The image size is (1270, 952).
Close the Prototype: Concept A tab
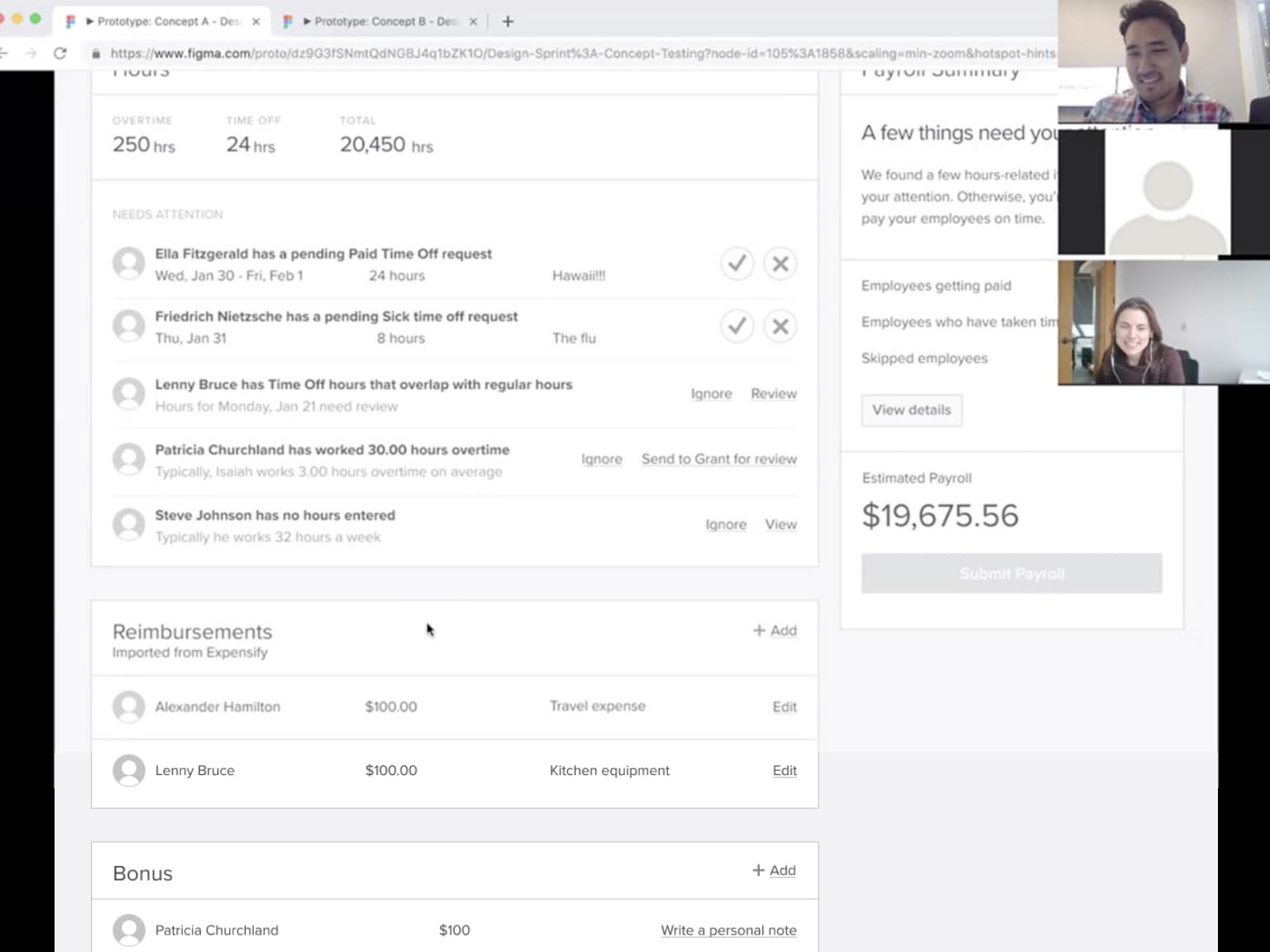(x=256, y=21)
